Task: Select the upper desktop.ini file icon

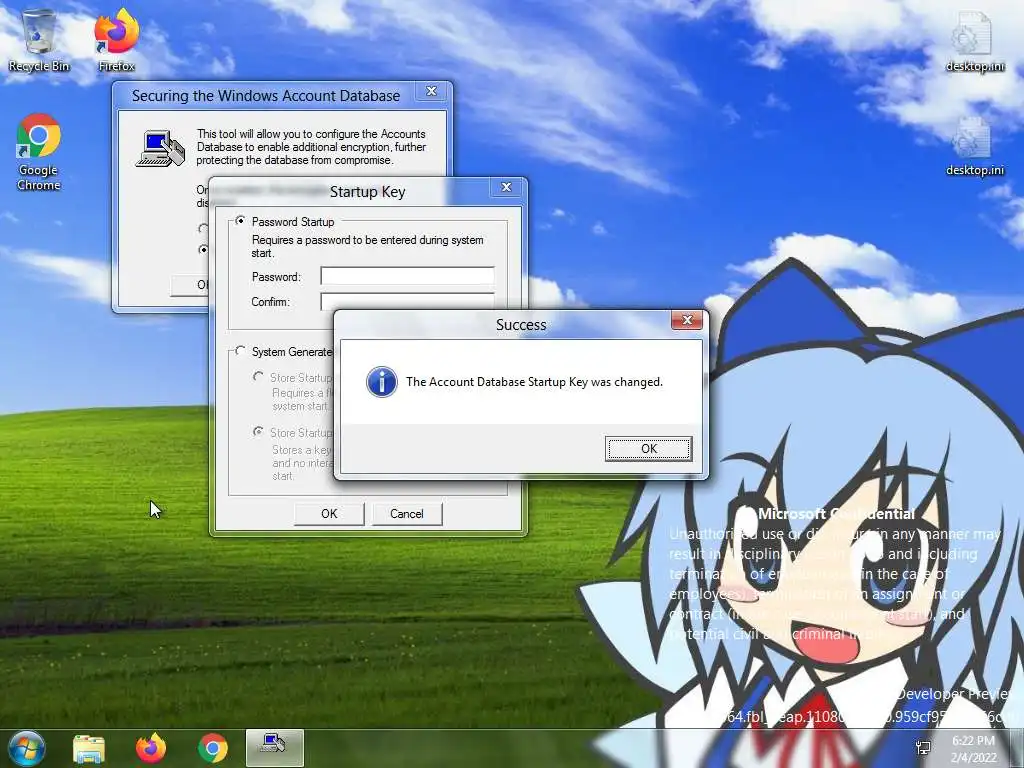Action: 974,40
